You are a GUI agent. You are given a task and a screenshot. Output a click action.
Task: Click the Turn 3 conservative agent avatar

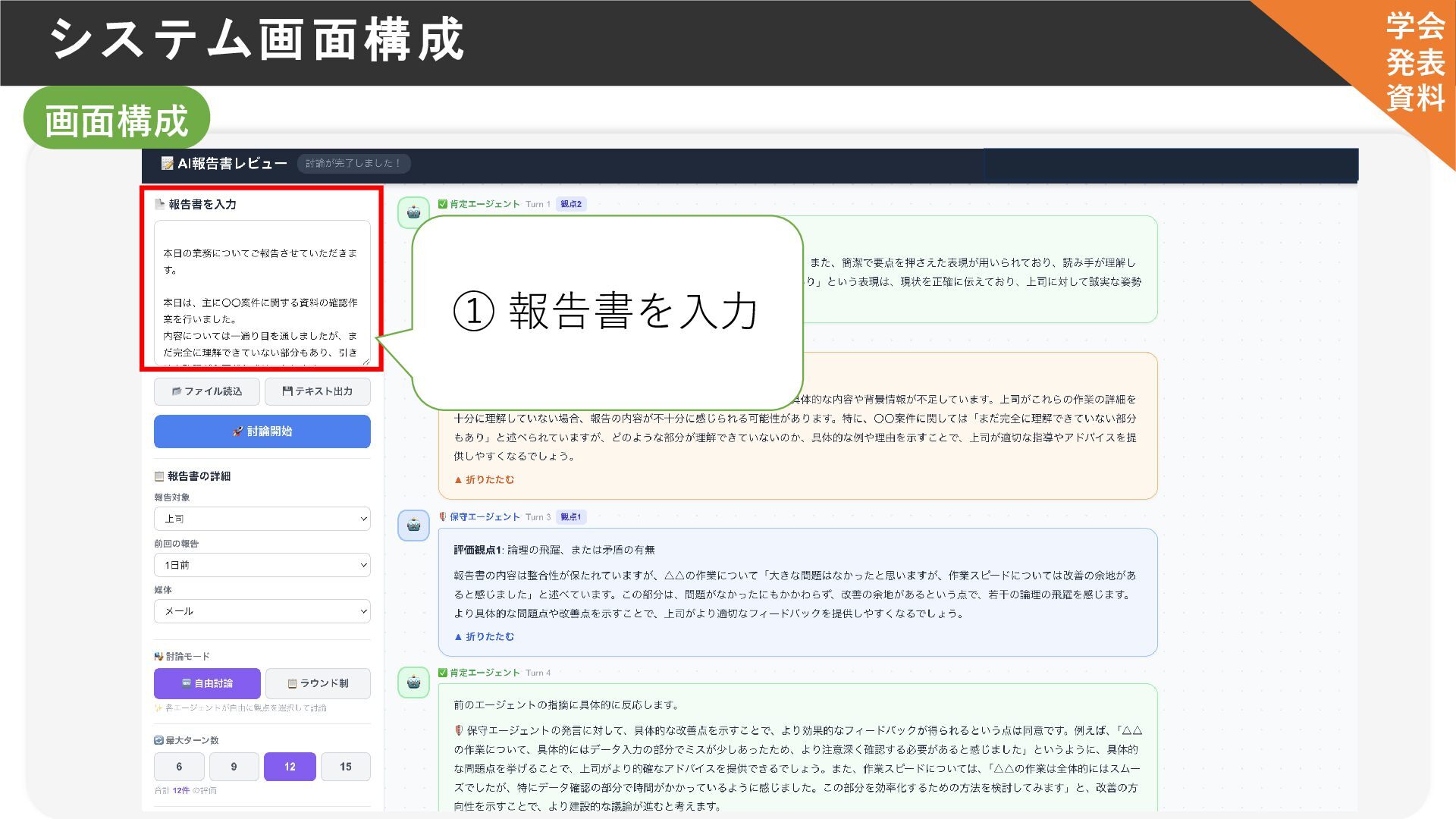coord(413,525)
